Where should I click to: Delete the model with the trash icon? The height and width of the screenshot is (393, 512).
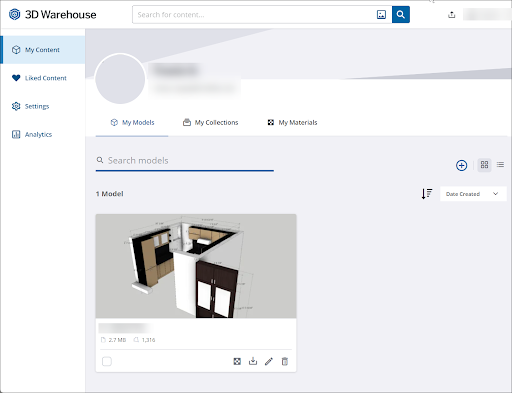pos(285,361)
